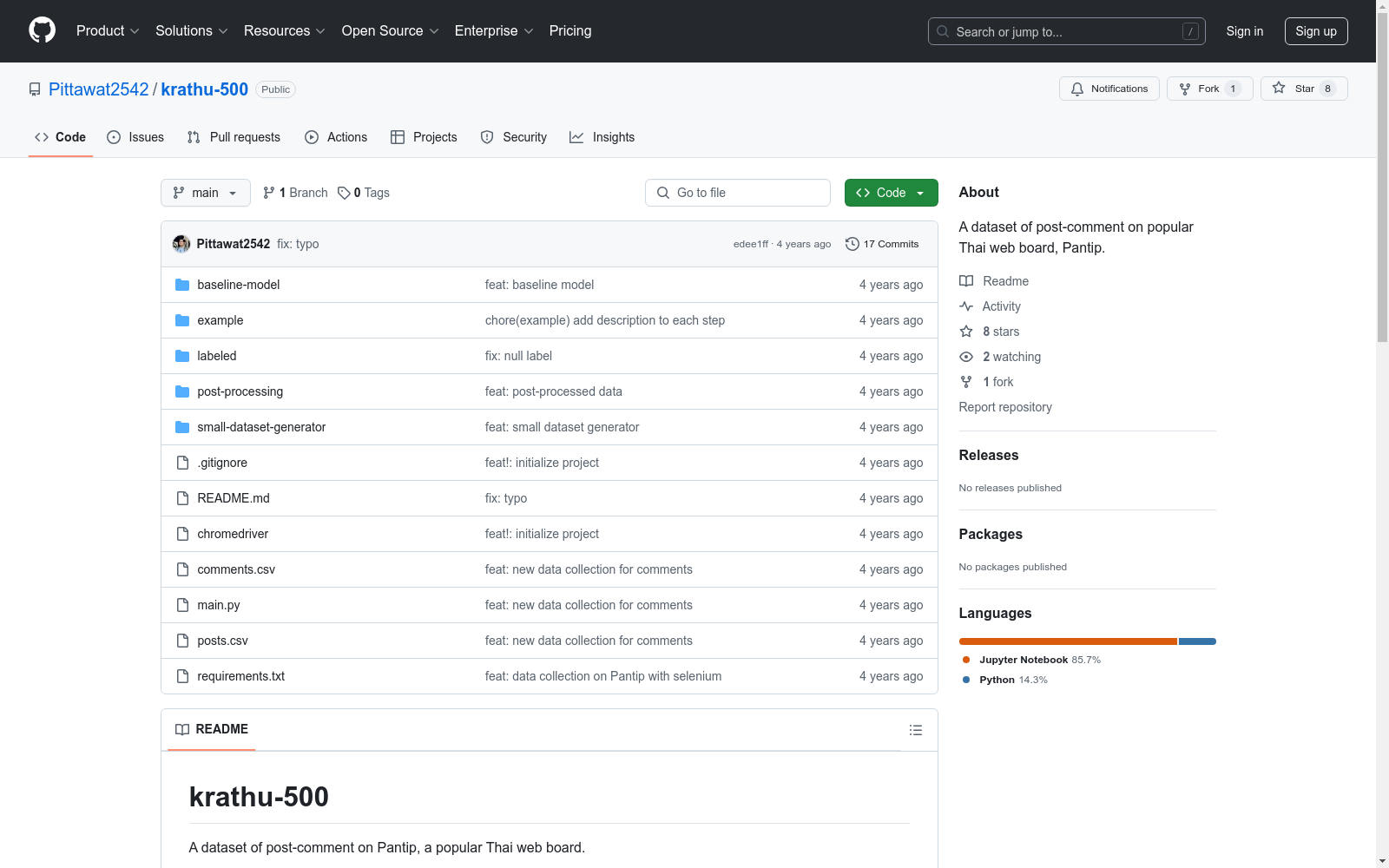This screenshot has width=1389, height=868.
Task: Click the baseline-model folder icon
Action: click(x=182, y=285)
